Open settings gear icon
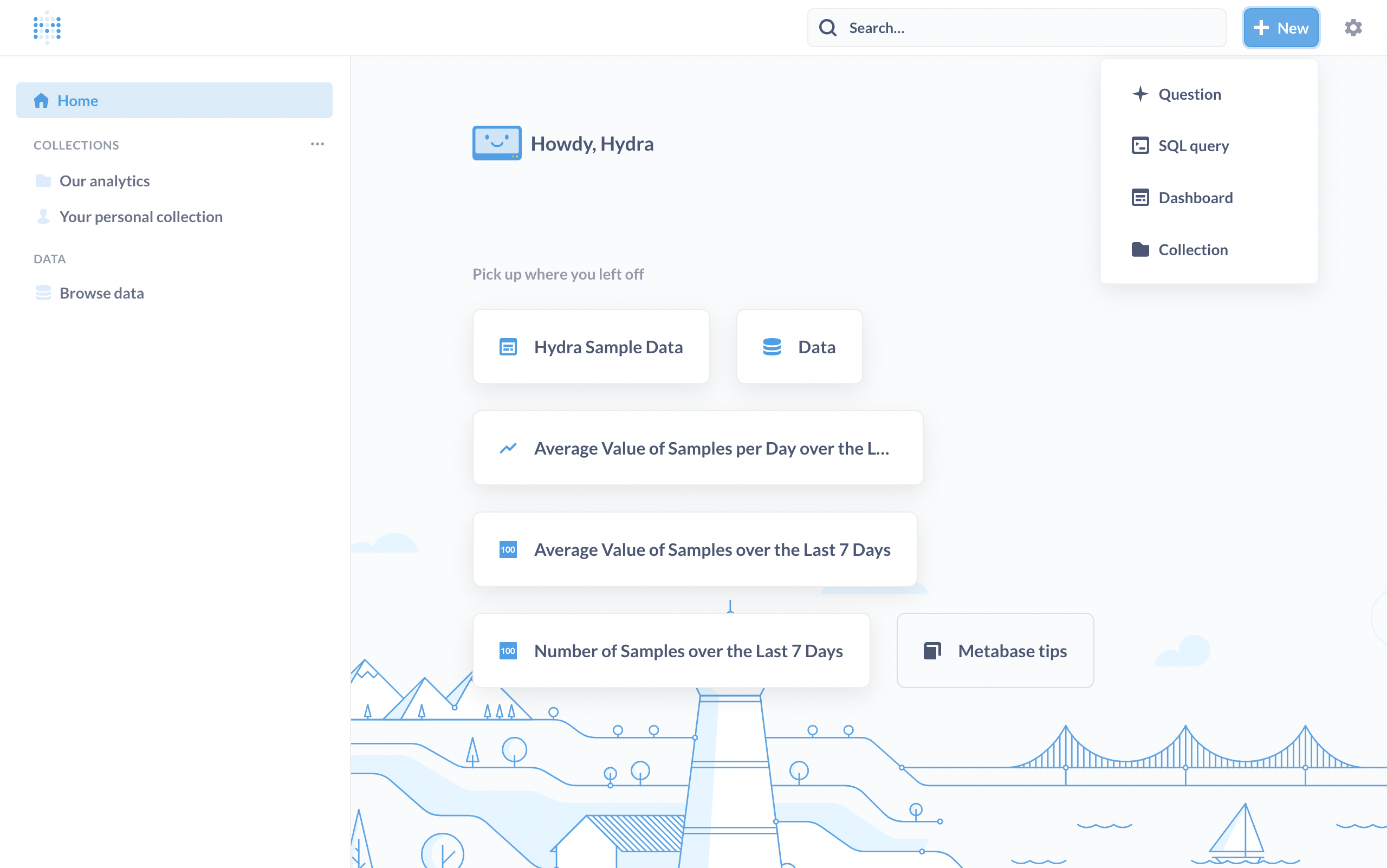The width and height of the screenshot is (1387, 868). (x=1352, y=28)
